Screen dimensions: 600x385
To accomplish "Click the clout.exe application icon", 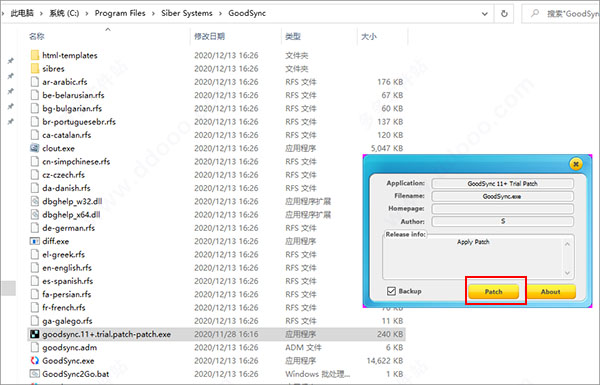I will pos(34,148).
